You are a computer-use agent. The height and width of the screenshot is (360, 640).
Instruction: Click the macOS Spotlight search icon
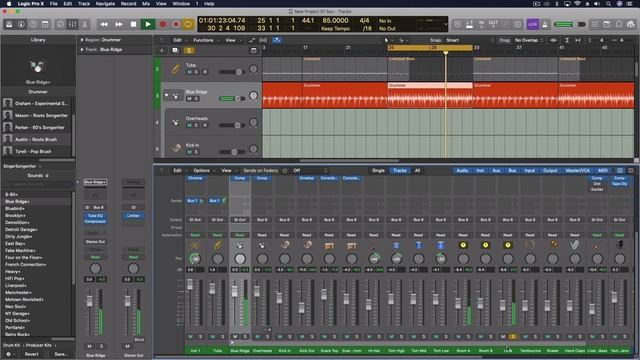coord(608,4)
